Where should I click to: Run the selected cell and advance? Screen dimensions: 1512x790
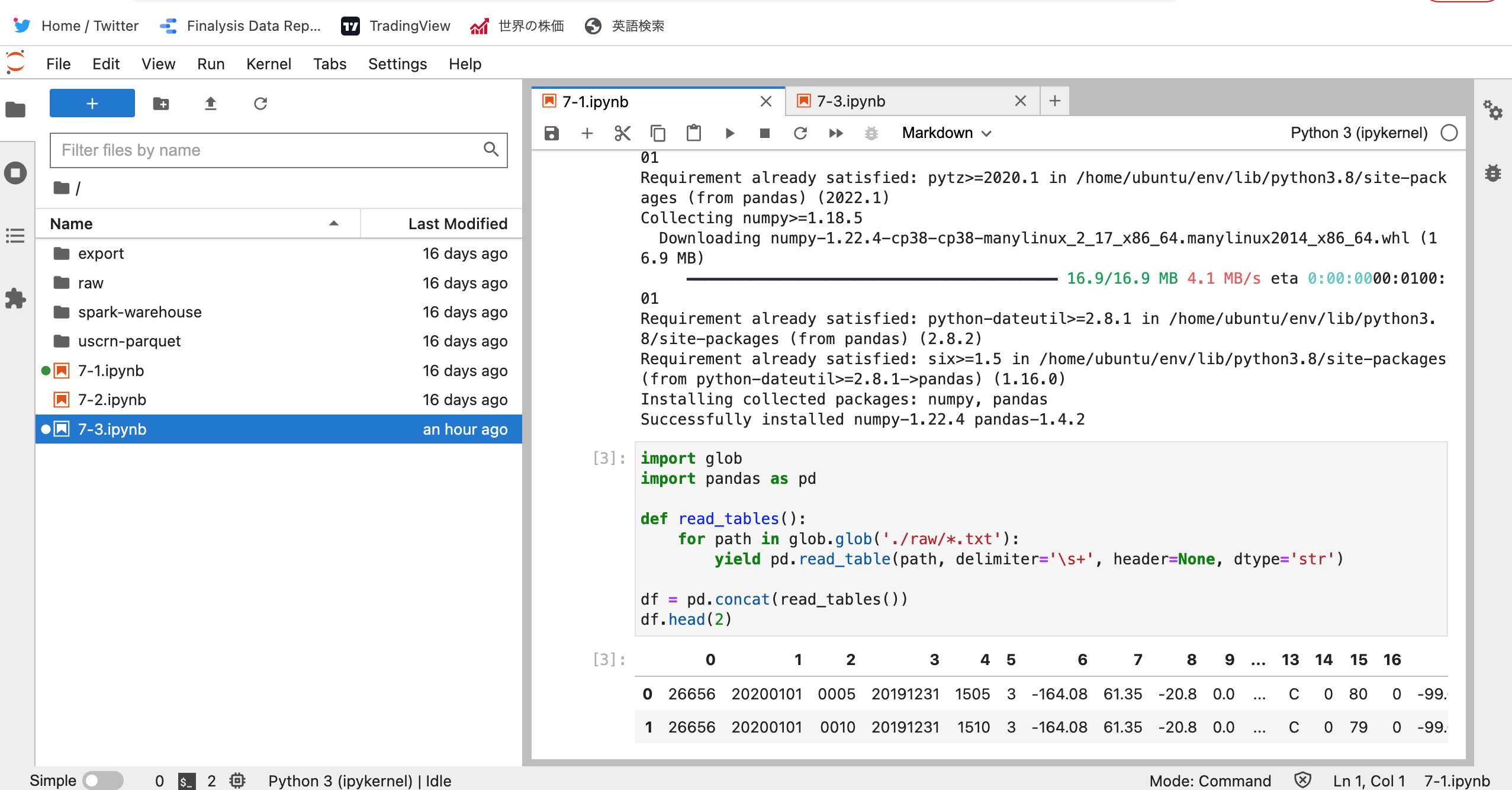coord(729,133)
